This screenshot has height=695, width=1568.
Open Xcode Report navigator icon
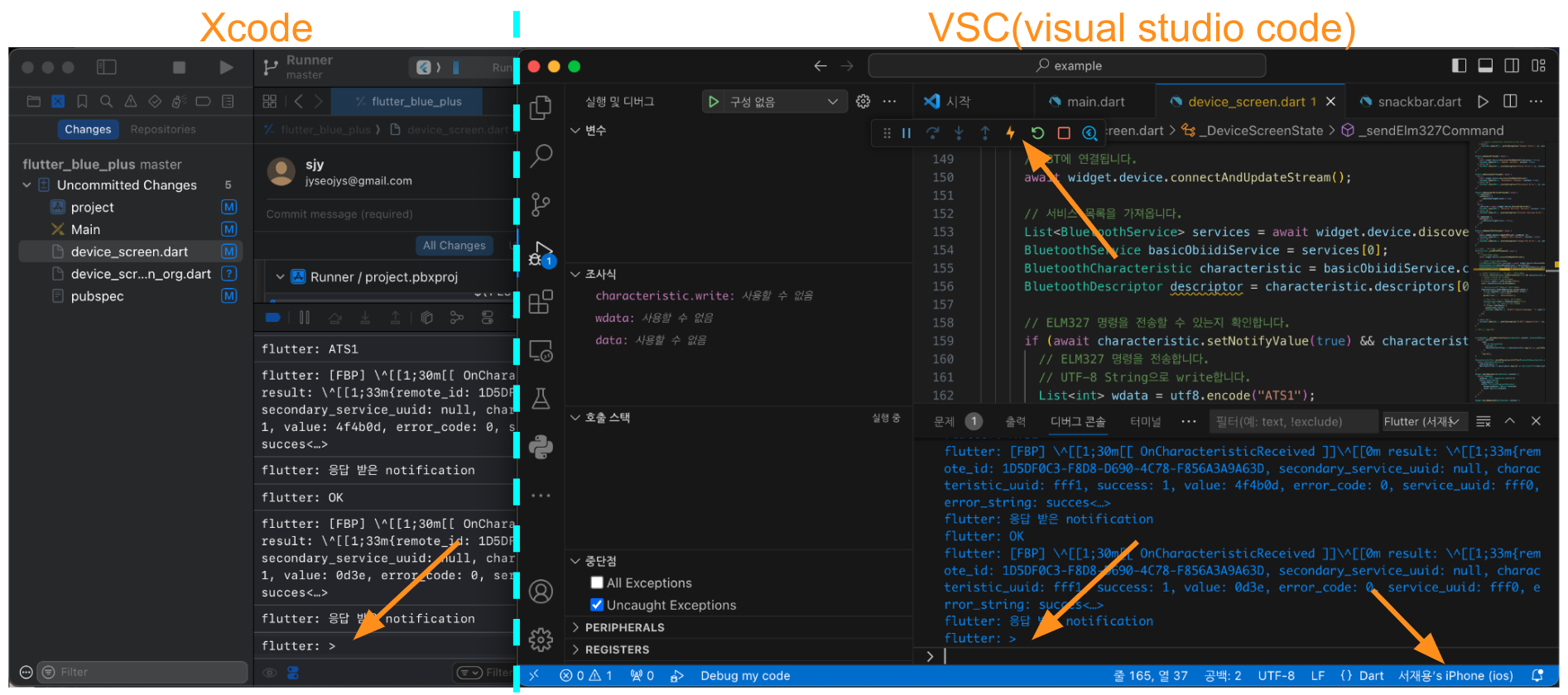click(x=228, y=101)
